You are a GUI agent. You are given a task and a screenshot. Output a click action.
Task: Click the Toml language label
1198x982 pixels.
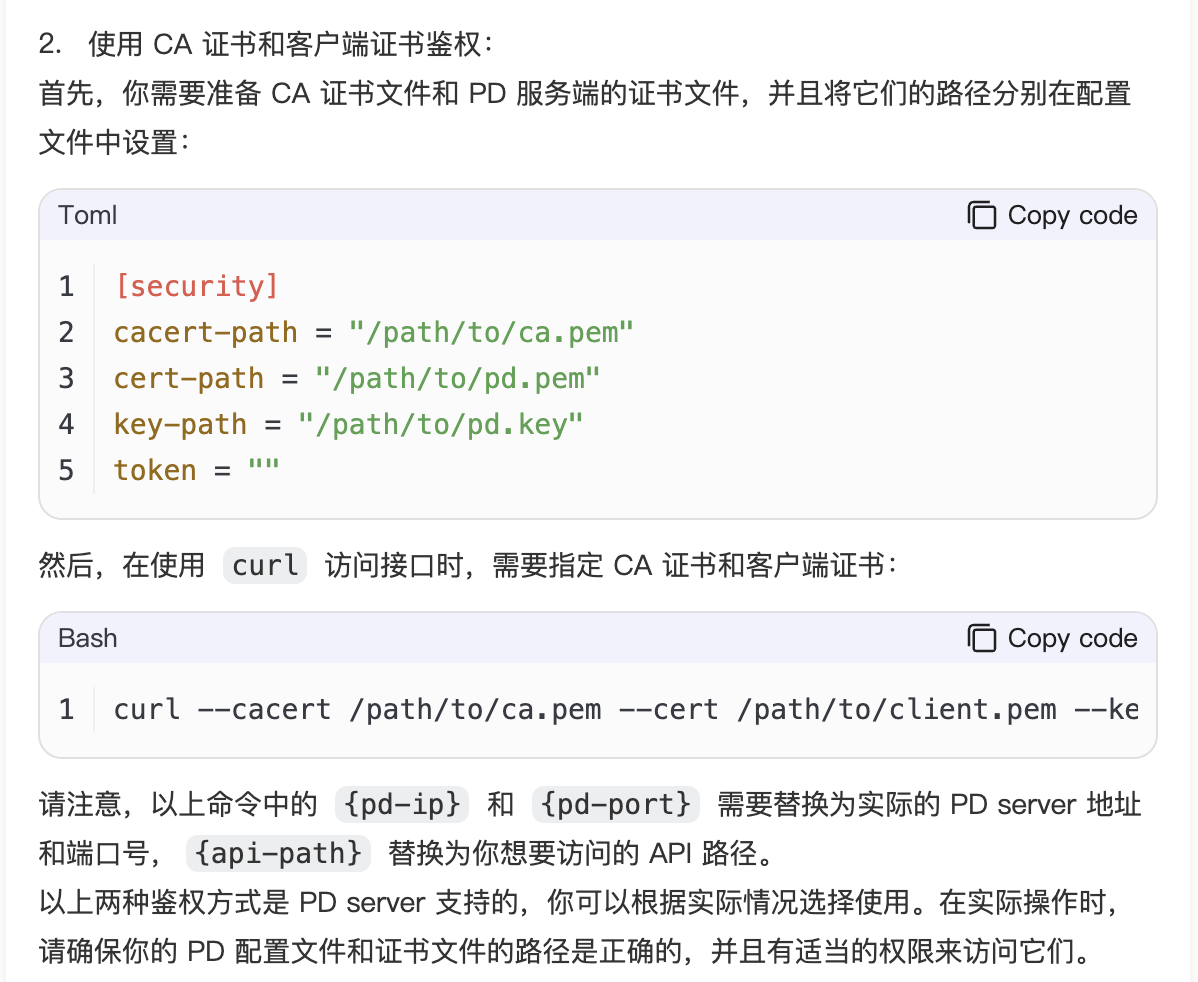tap(88, 215)
